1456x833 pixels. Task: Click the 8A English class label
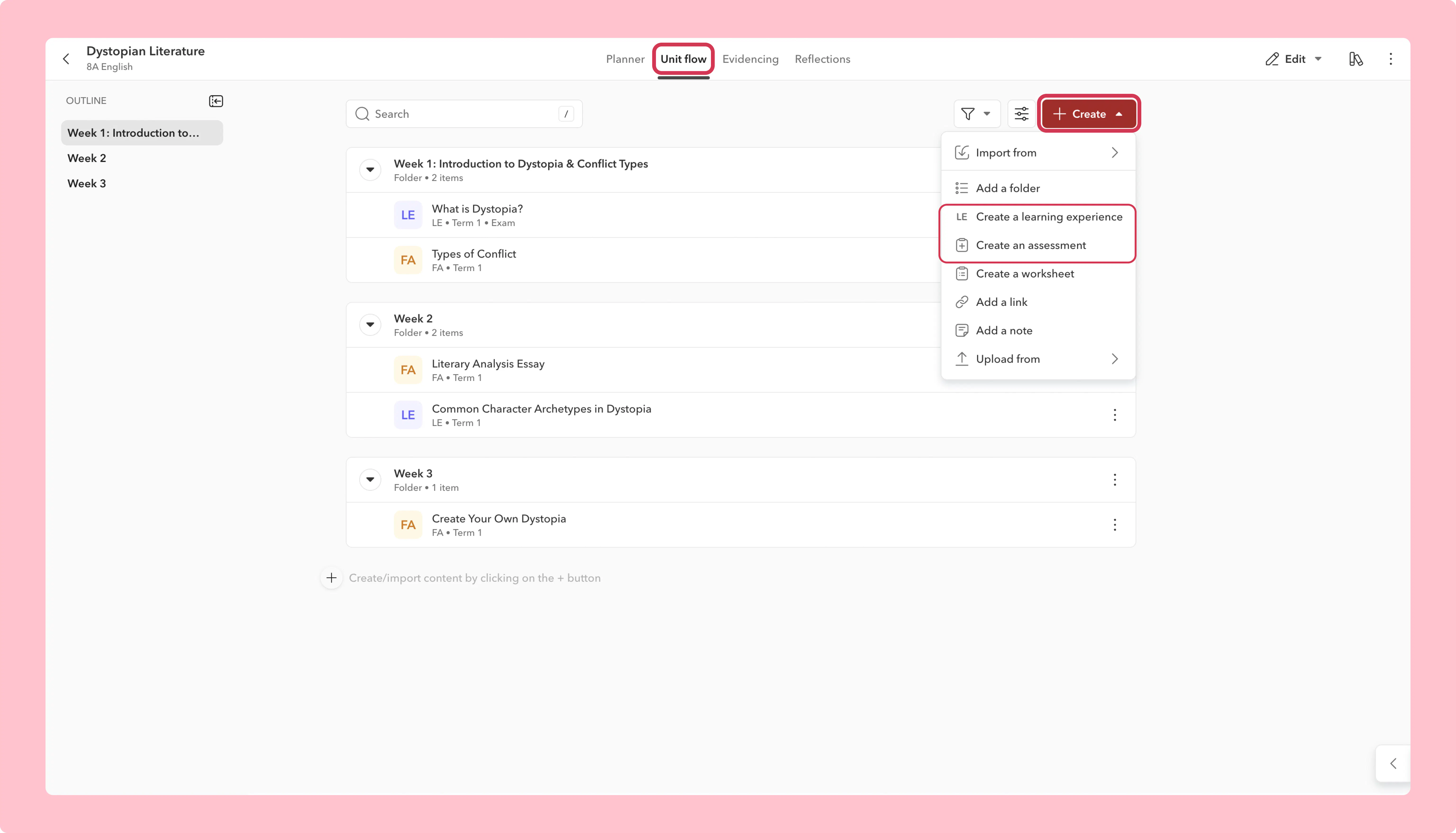click(109, 67)
